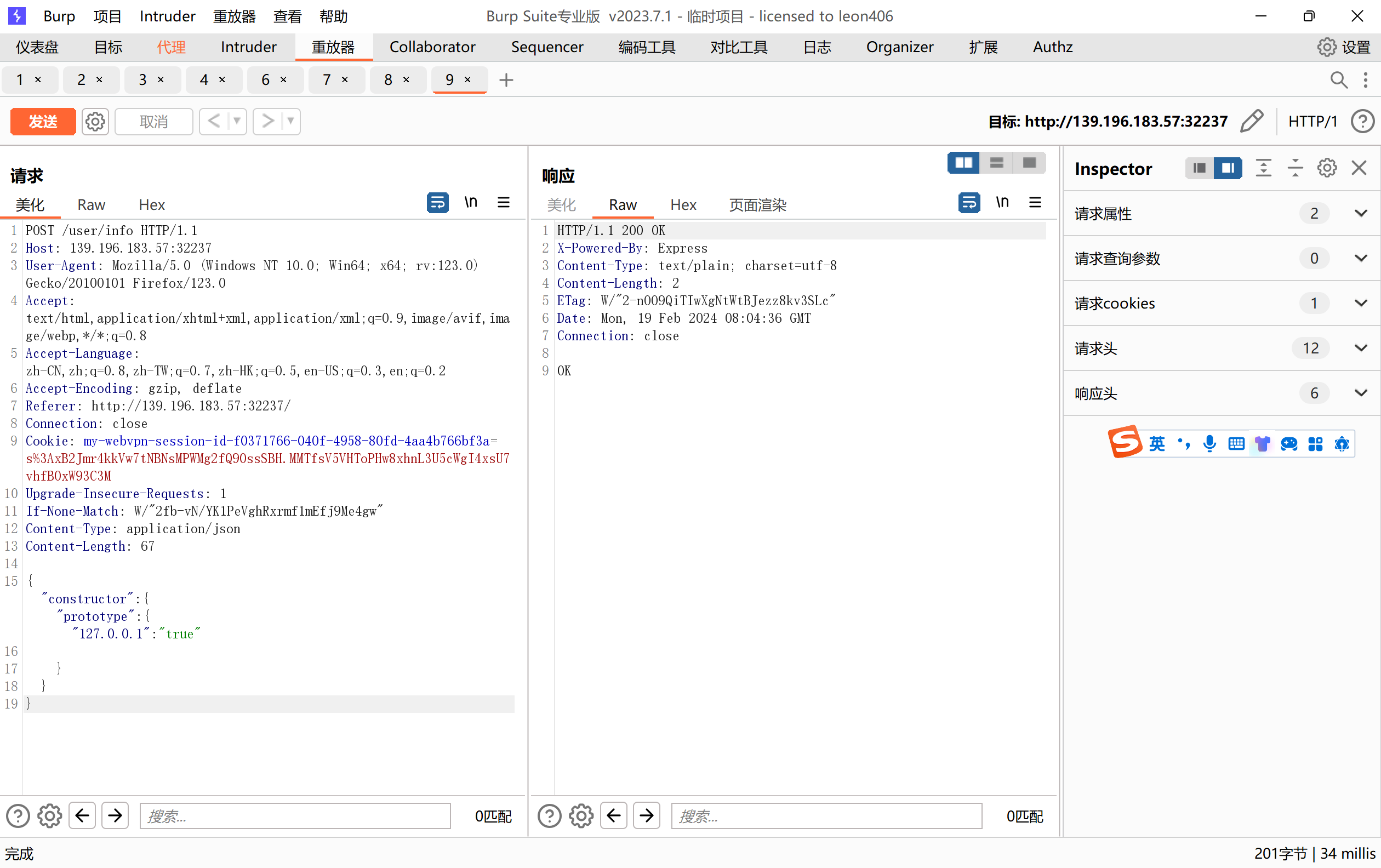Go to next match in request search
Viewport: 1381px width, 868px height.
coord(115,815)
